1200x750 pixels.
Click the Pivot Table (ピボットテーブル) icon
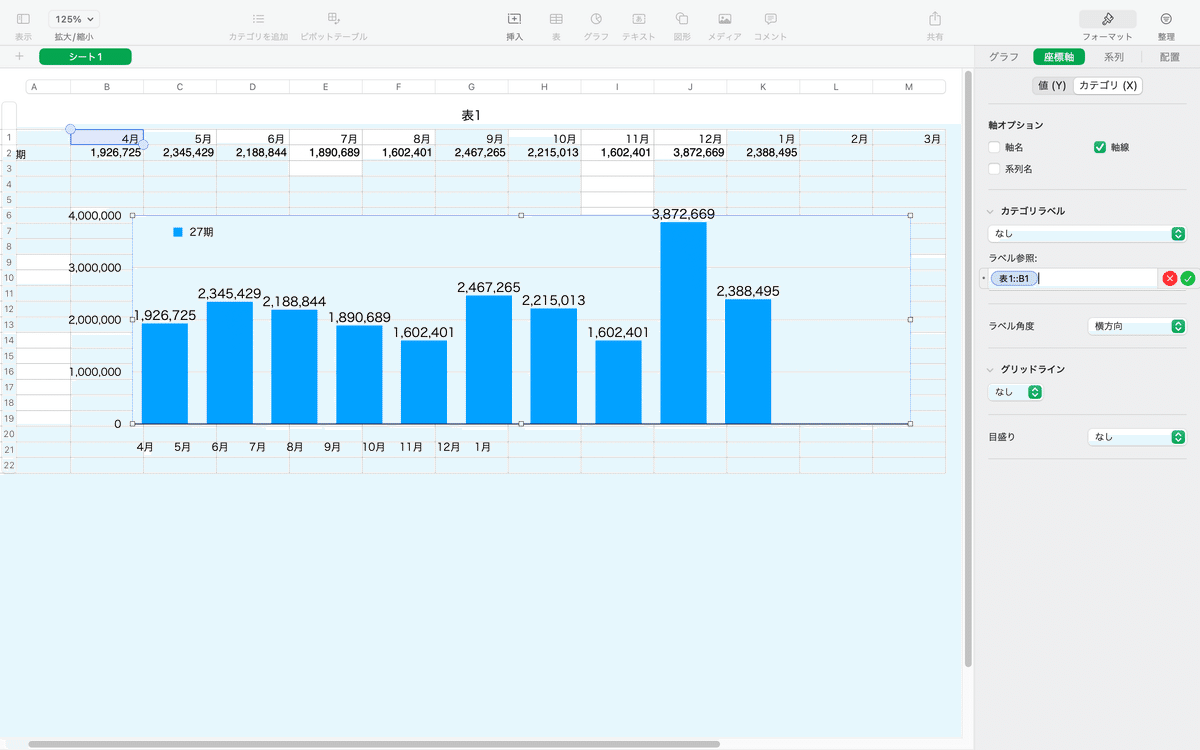click(334, 19)
